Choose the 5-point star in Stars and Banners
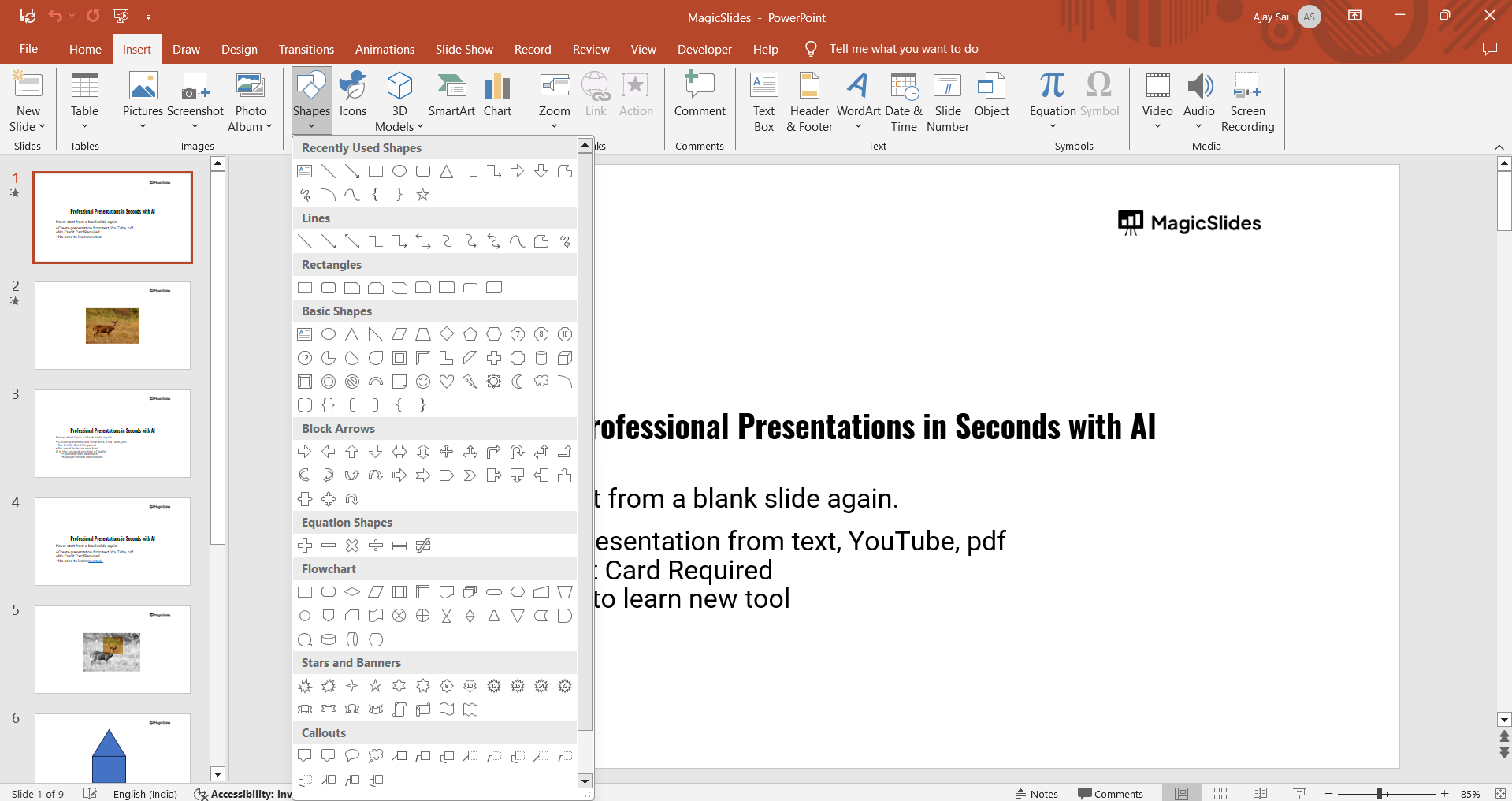Screen dimensions: 1512x801 (x=376, y=686)
